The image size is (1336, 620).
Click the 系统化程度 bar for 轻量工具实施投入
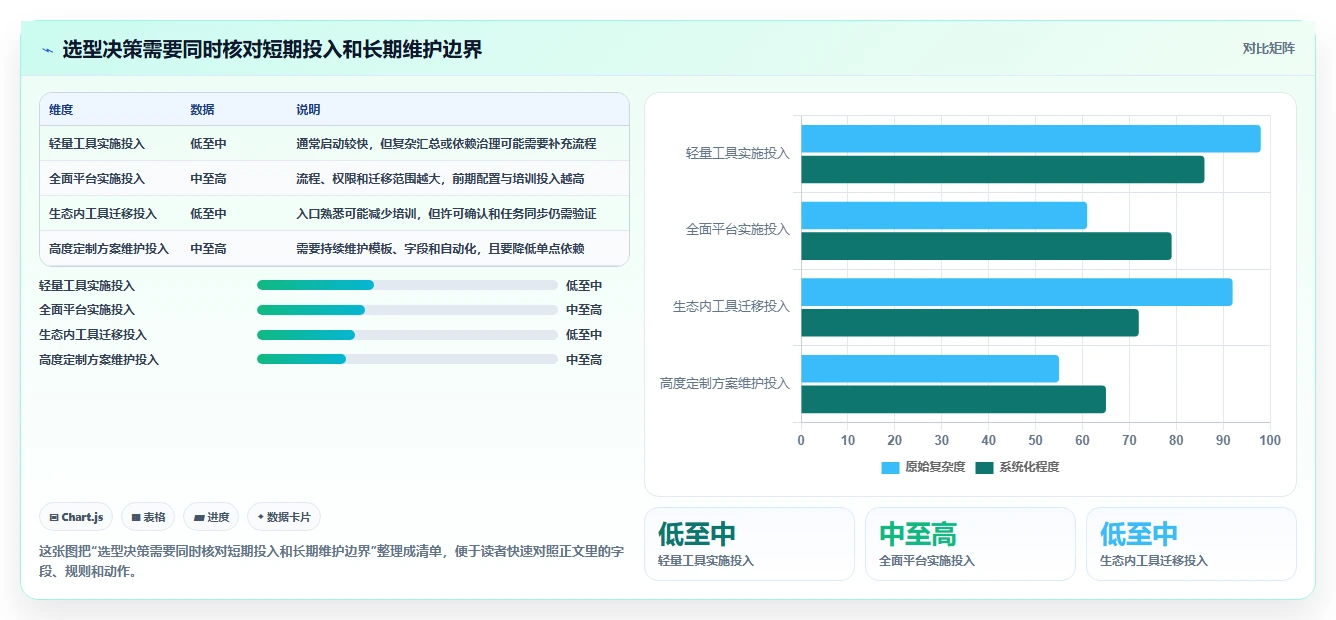pyautogui.click(x=1002, y=170)
